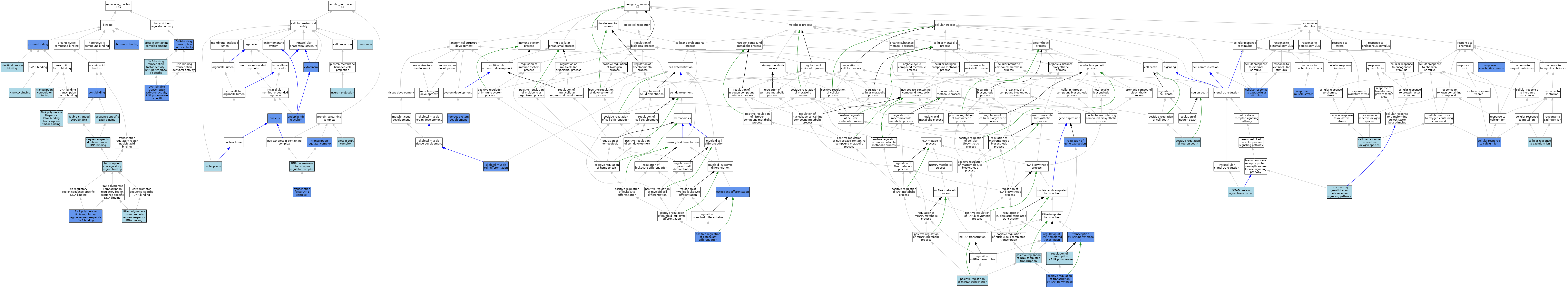1568x288 pixels.
Task: Click 'RNA polymerase II transcription regulator complex' node
Action: click(302, 166)
